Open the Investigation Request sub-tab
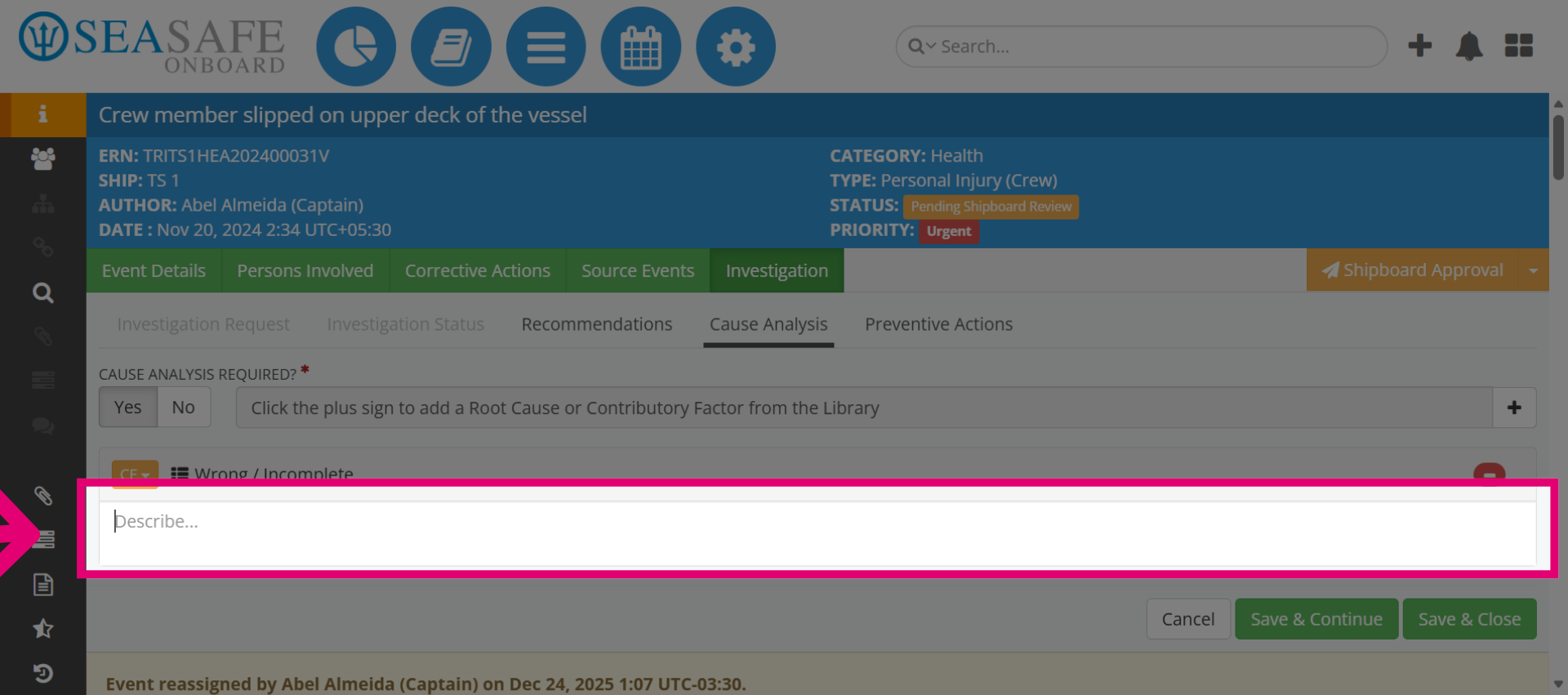Viewport: 1568px width, 695px height. 203,324
